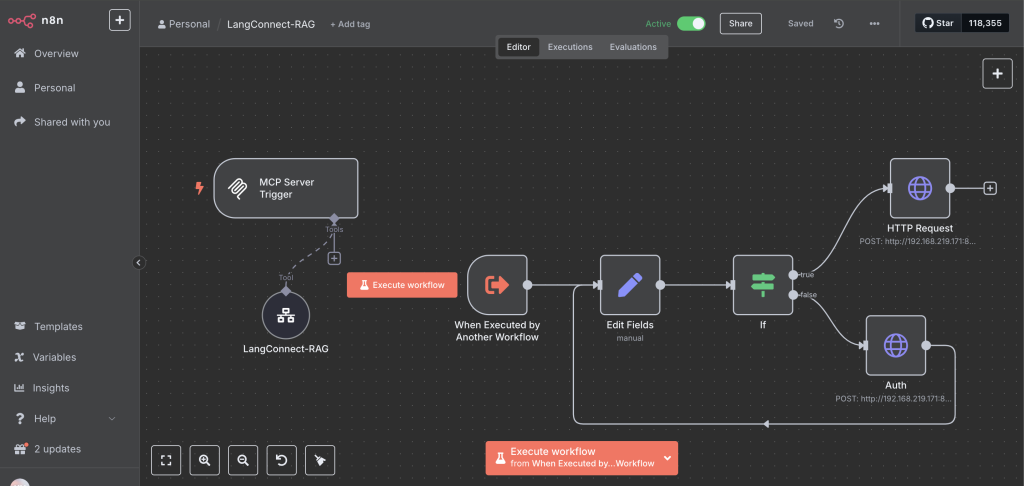Select the When Executed by Another Workflow node

pyautogui.click(x=497, y=285)
